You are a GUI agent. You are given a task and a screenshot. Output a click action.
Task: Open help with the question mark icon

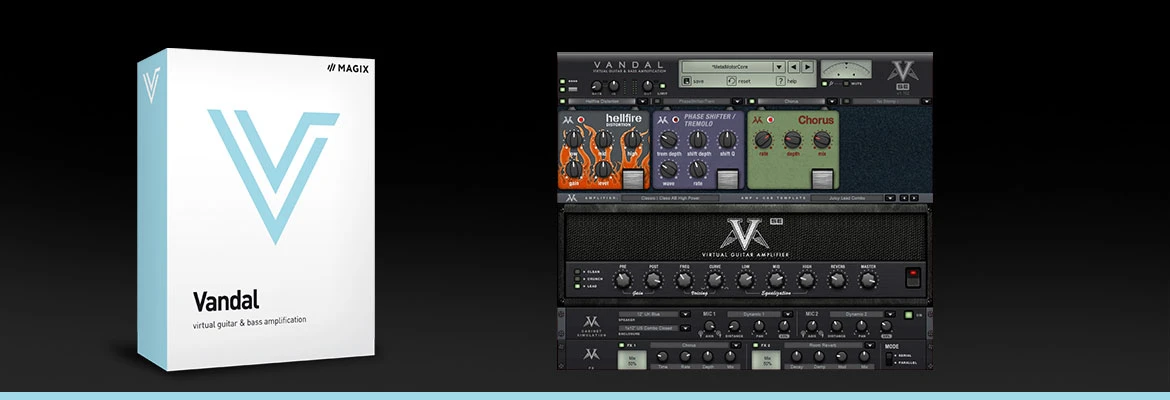pos(780,81)
